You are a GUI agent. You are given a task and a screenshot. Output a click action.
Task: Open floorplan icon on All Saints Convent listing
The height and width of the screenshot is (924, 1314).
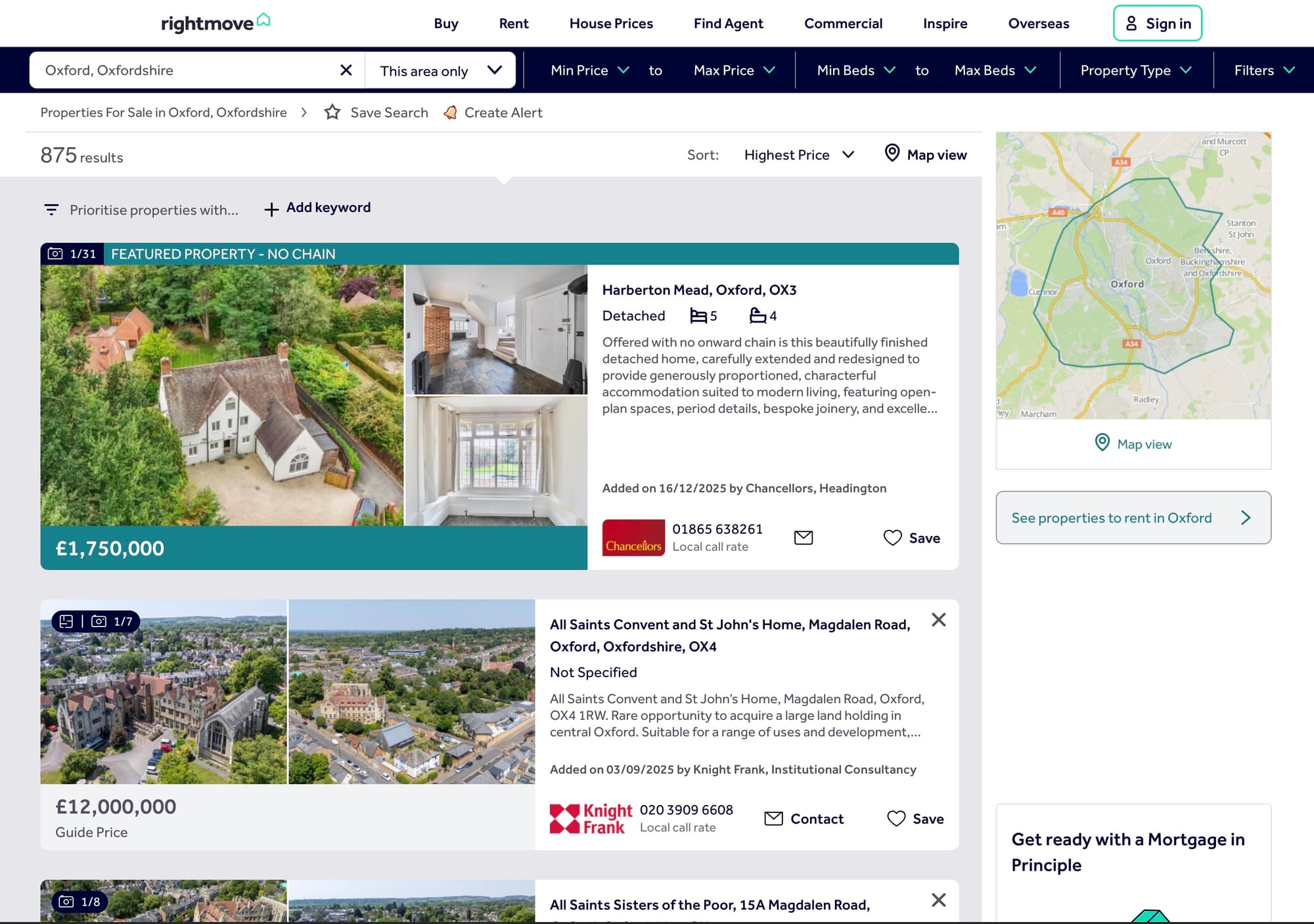coord(66,621)
